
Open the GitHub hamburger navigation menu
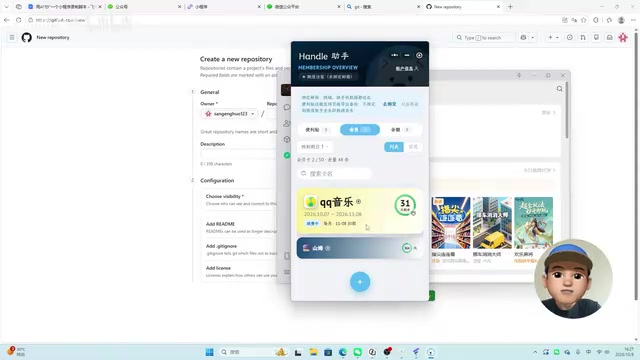point(12,38)
